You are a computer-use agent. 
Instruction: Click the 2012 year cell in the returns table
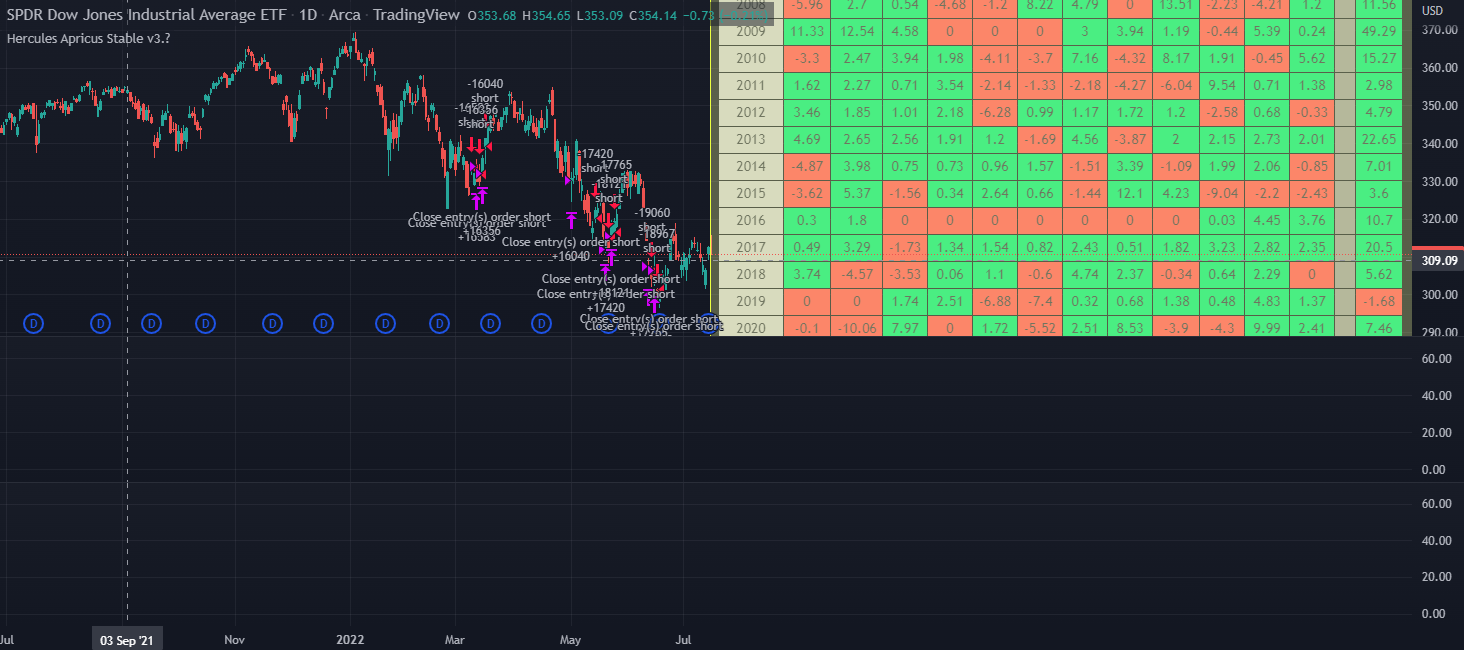click(750, 112)
